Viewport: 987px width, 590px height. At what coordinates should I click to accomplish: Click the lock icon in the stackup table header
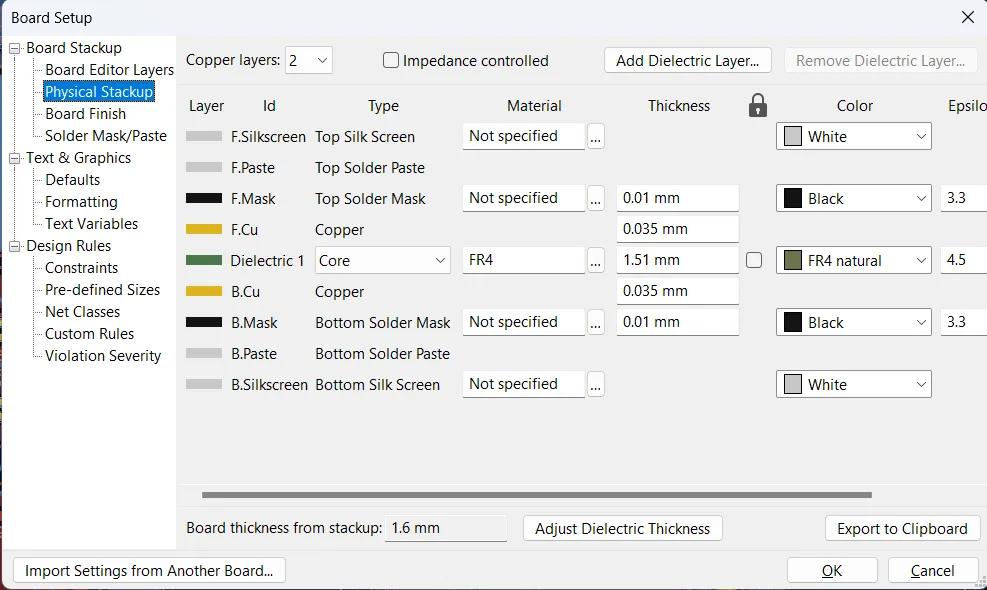(757, 105)
